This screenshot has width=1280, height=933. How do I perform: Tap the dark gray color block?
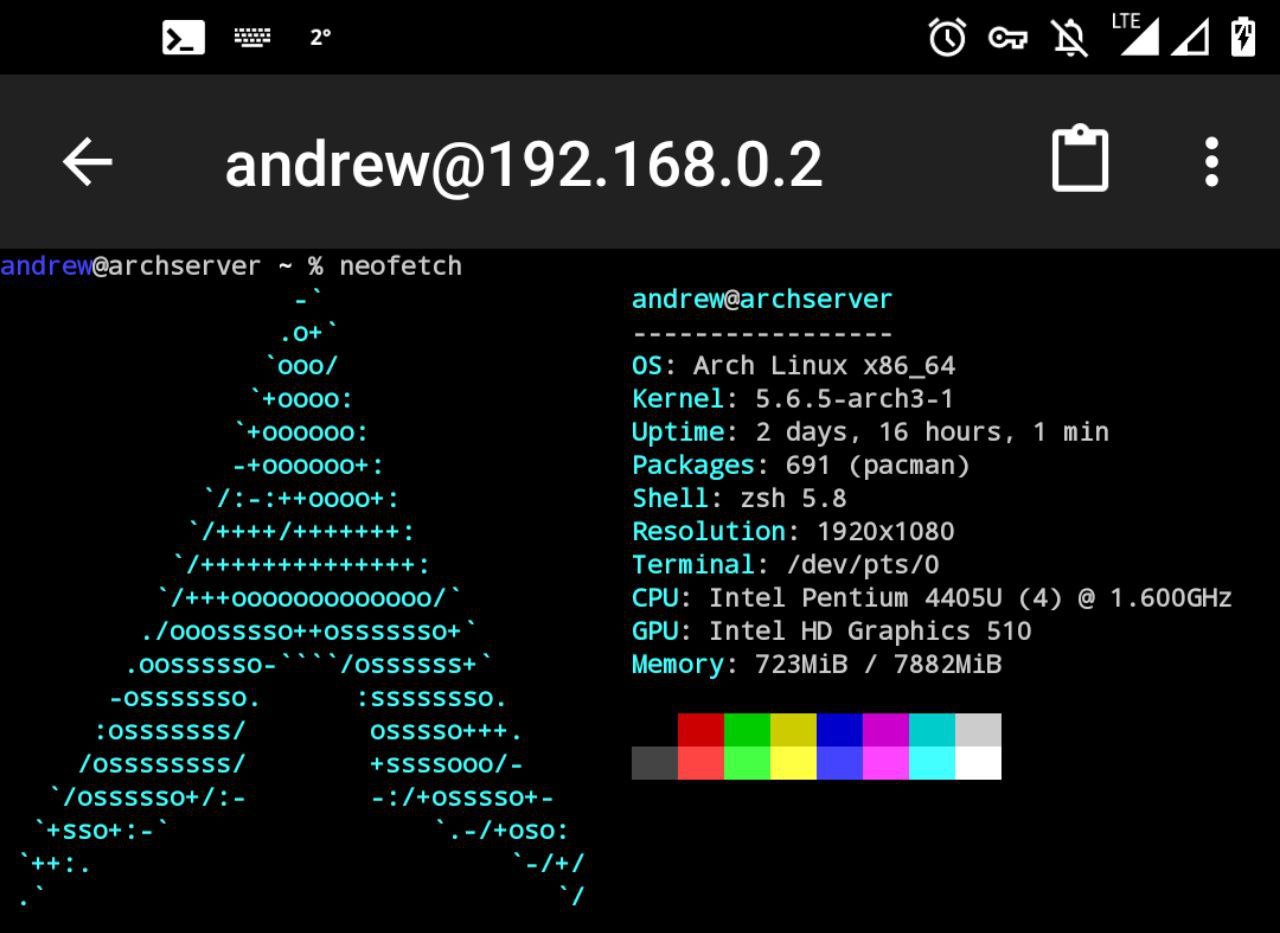pyautogui.click(x=655, y=763)
